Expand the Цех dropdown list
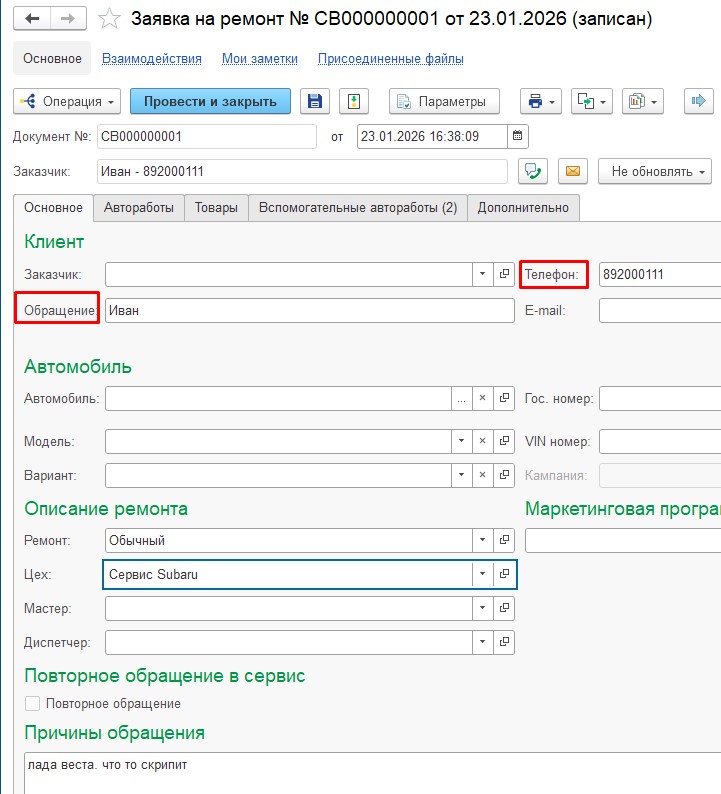Screen dimensions: 721x794 [x=483, y=574]
